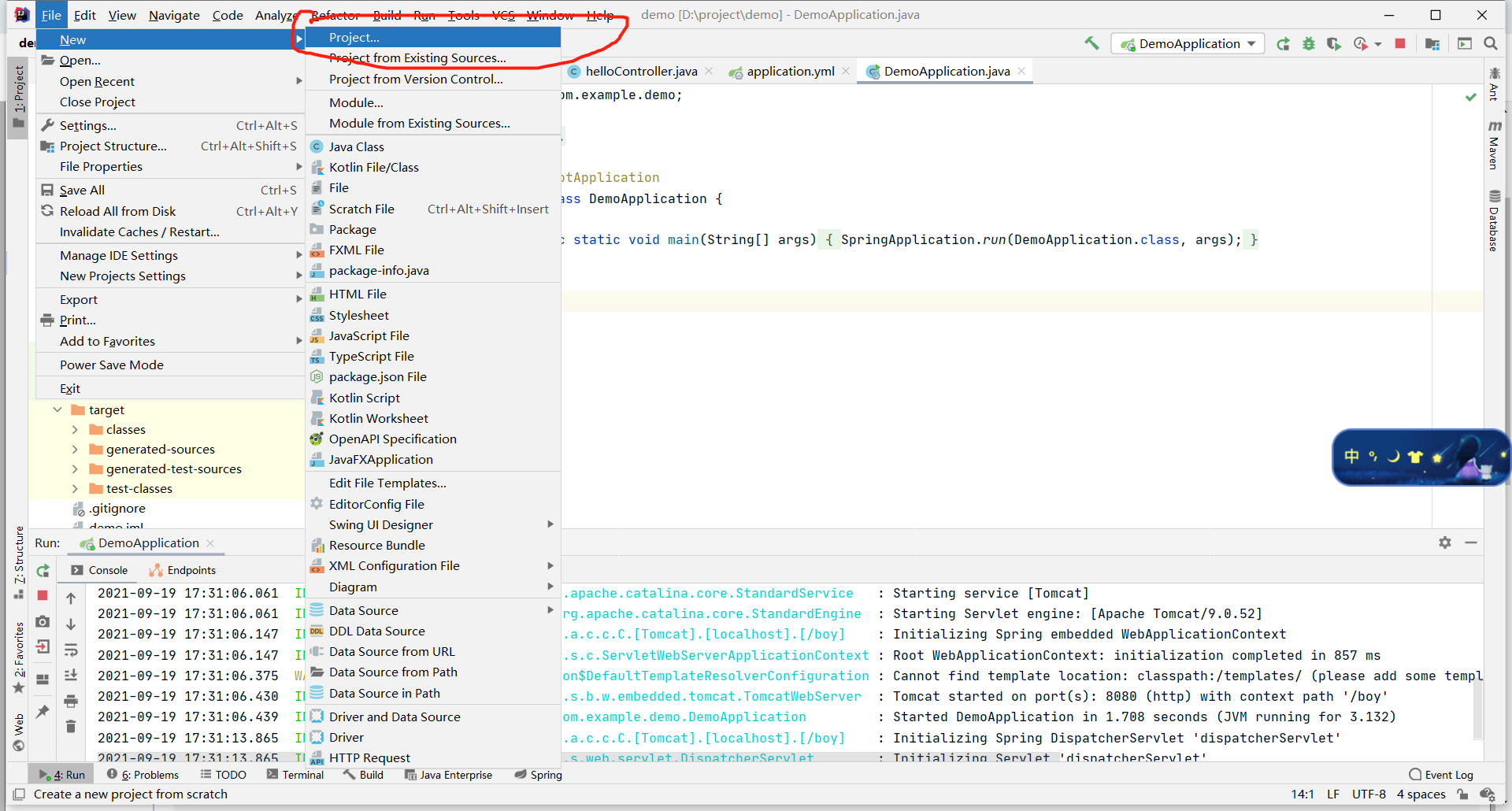The height and width of the screenshot is (811, 1512).
Task: Click the down arrow beside the console output
Action: click(x=71, y=624)
